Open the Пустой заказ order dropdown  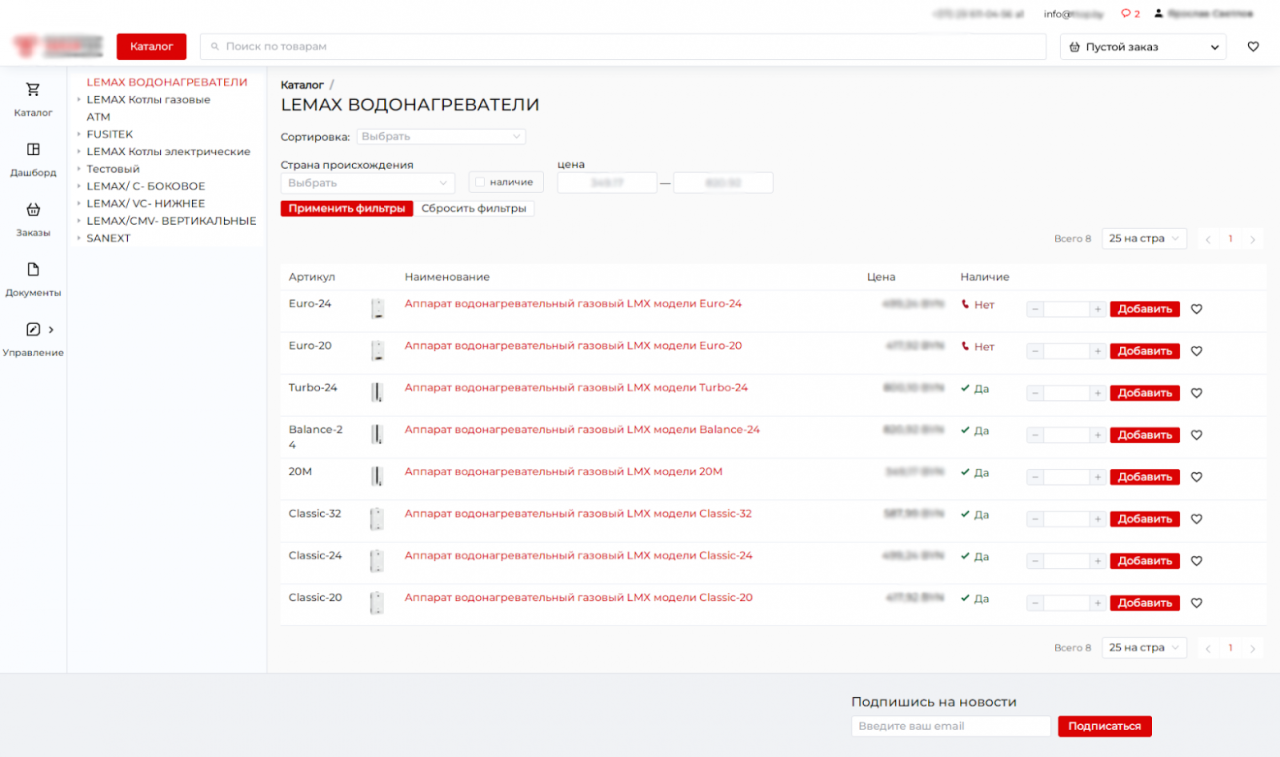1143,47
